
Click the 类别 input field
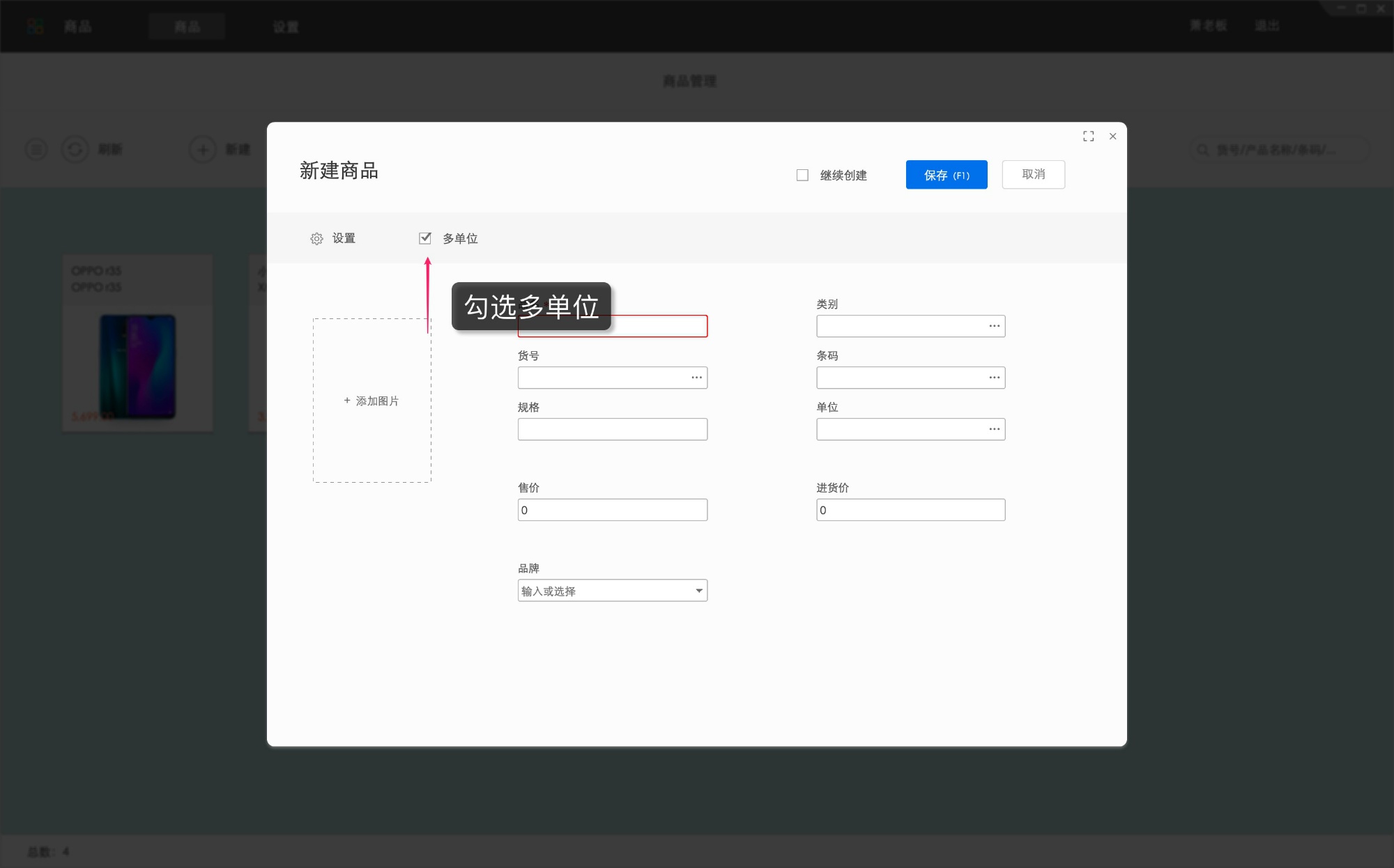(899, 326)
